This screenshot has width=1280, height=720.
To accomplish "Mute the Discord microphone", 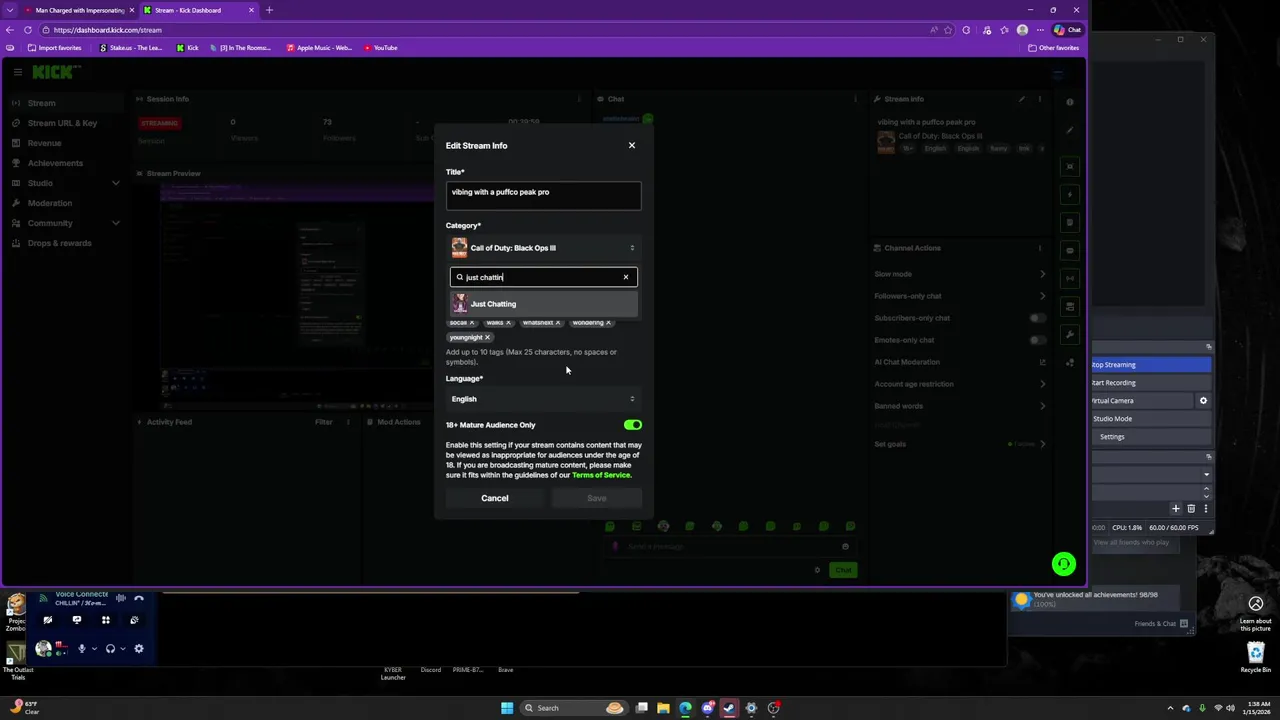I will pyautogui.click(x=82, y=649).
